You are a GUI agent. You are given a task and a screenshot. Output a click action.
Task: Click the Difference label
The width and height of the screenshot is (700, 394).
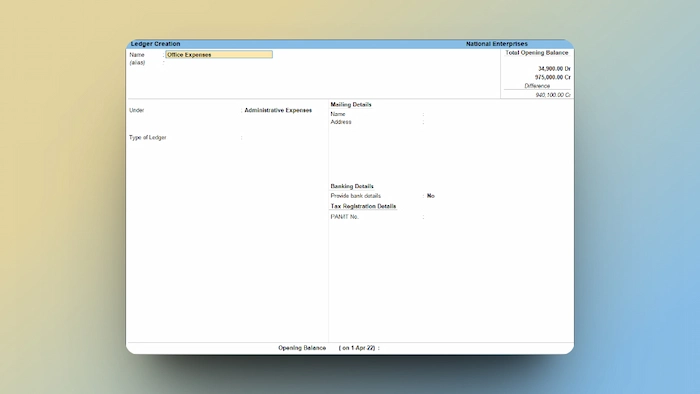tap(537, 86)
